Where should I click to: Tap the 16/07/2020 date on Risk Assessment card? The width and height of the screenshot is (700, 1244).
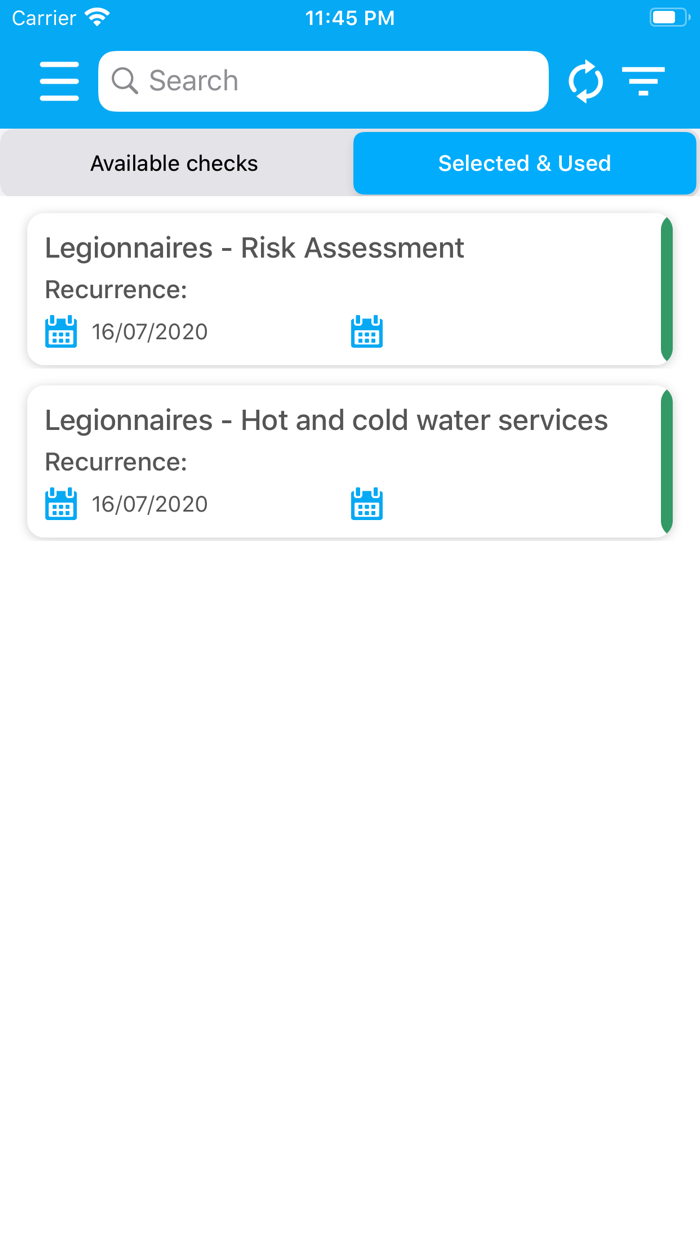pos(150,332)
